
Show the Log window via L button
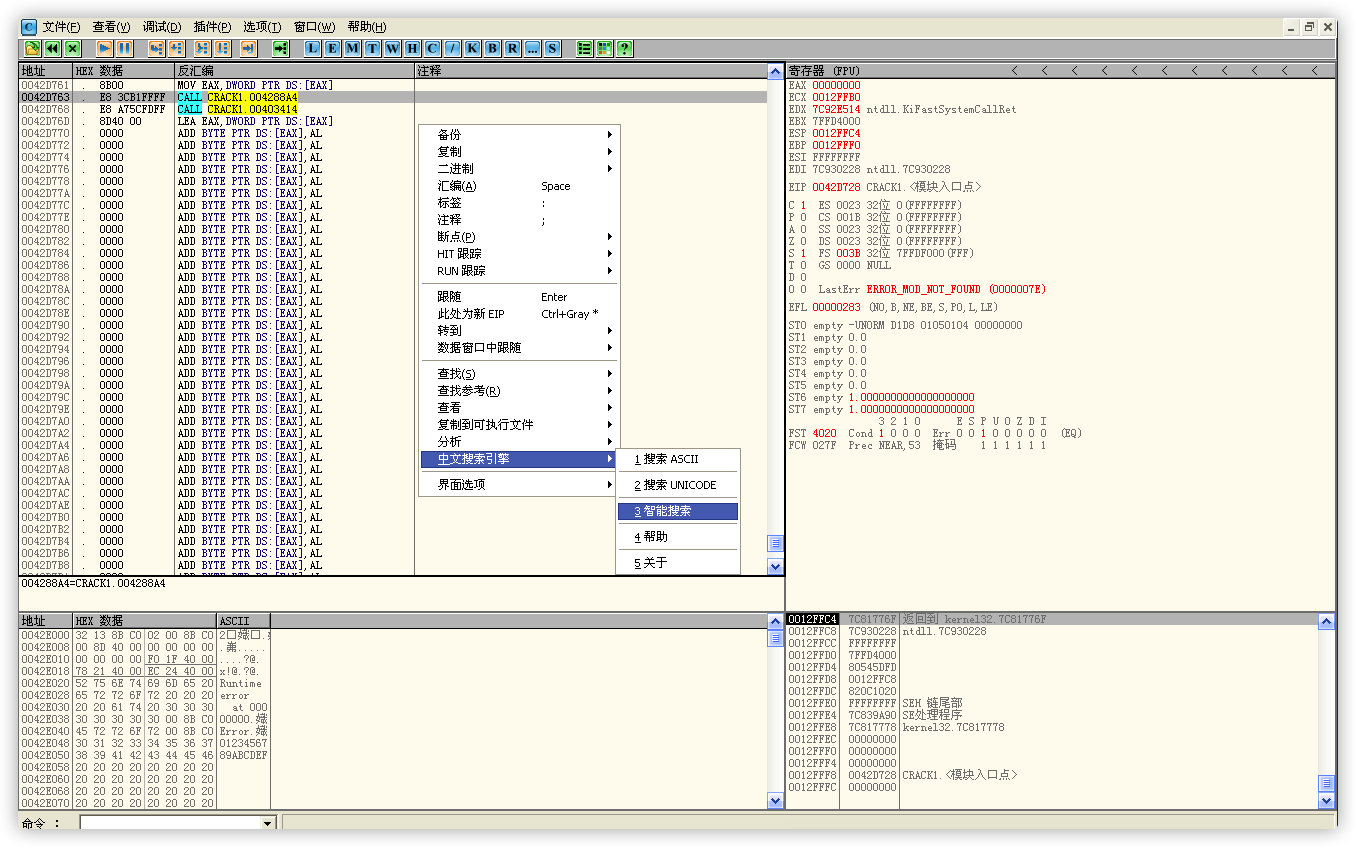(x=313, y=48)
